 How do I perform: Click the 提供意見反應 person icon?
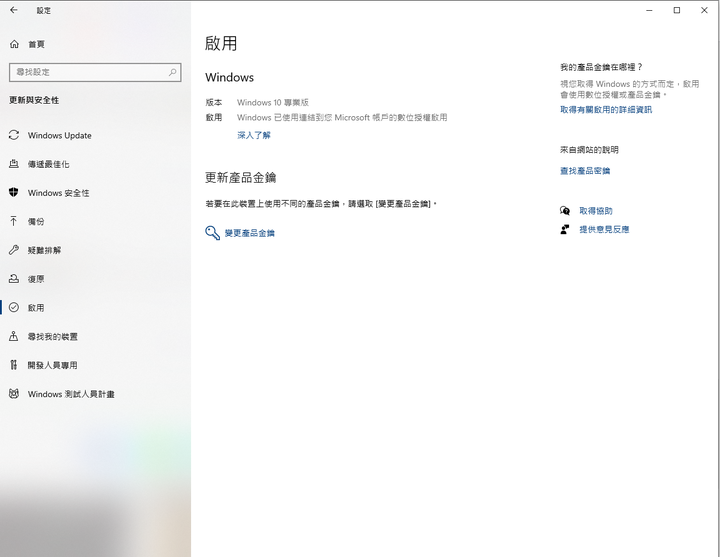tap(565, 229)
